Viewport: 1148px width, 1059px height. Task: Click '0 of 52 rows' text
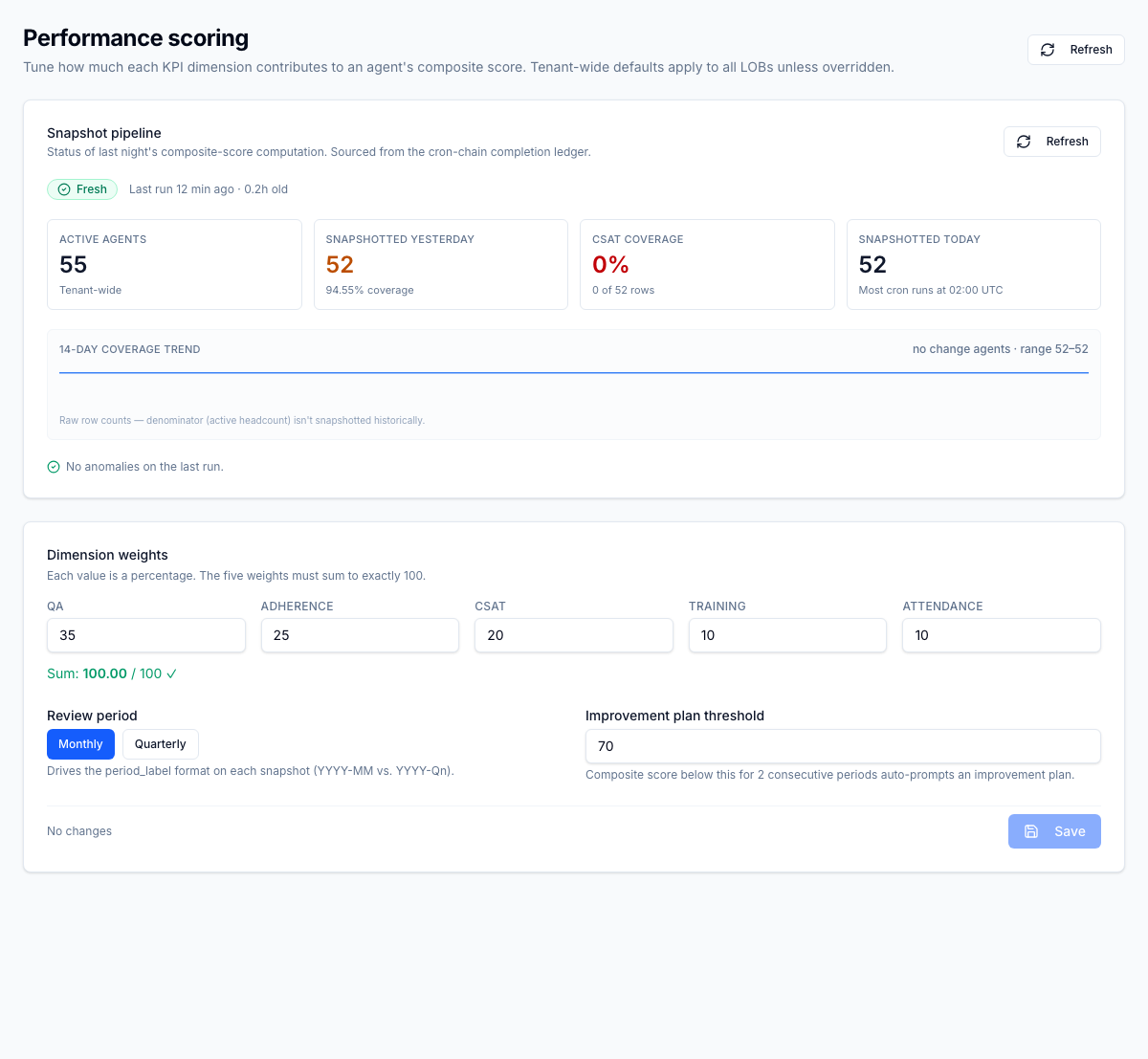pos(624,290)
